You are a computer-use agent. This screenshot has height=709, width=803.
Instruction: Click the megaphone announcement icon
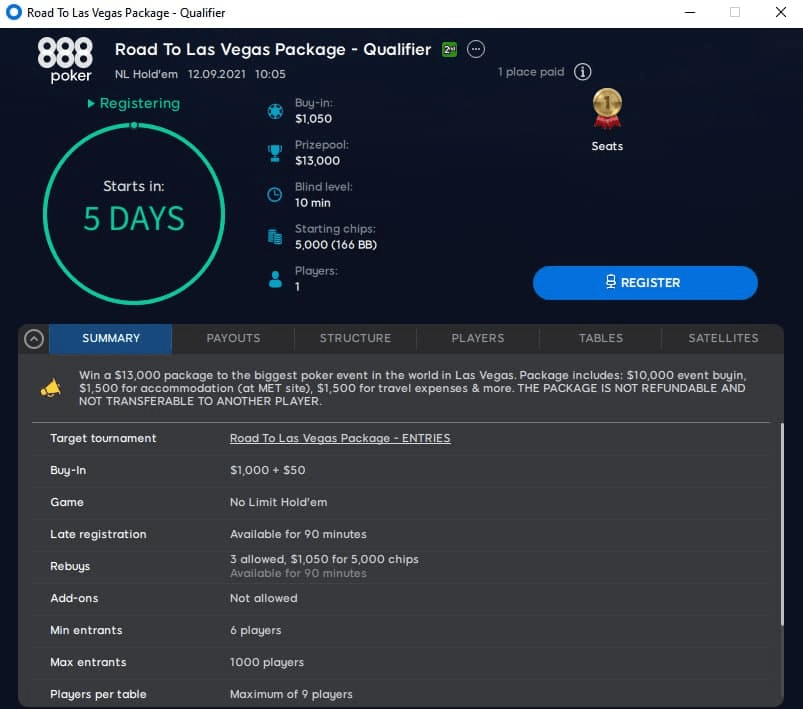click(51, 388)
